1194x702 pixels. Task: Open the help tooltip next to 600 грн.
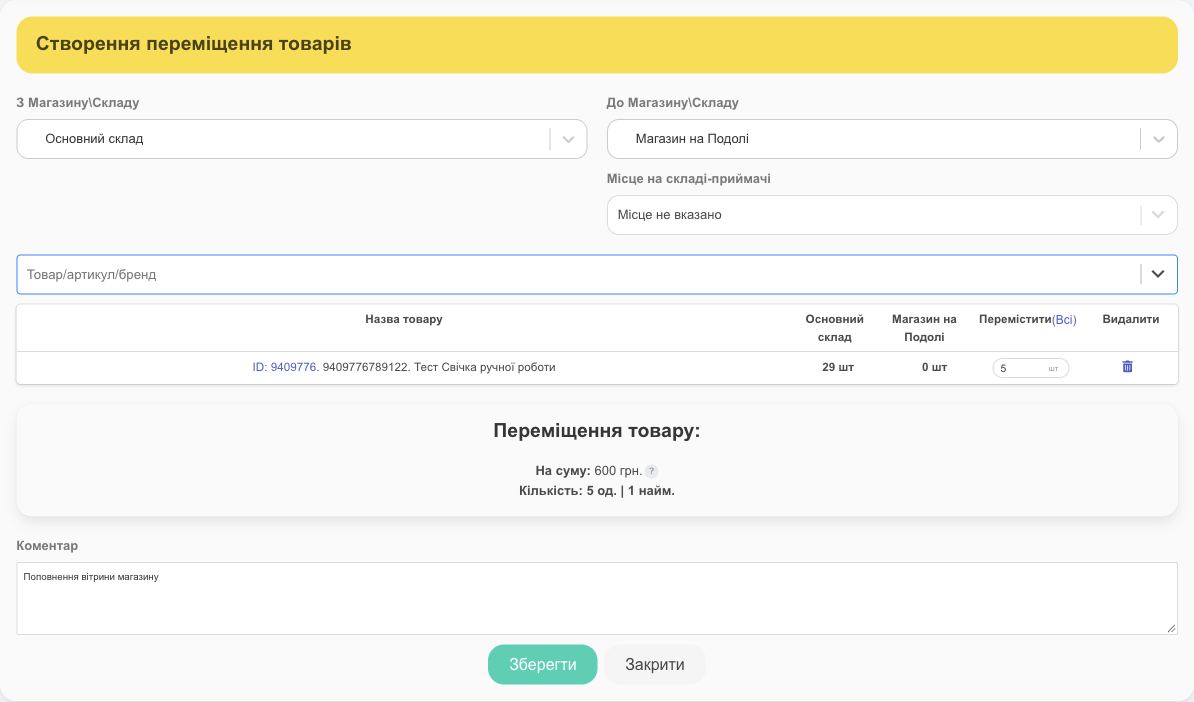pos(651,471)
